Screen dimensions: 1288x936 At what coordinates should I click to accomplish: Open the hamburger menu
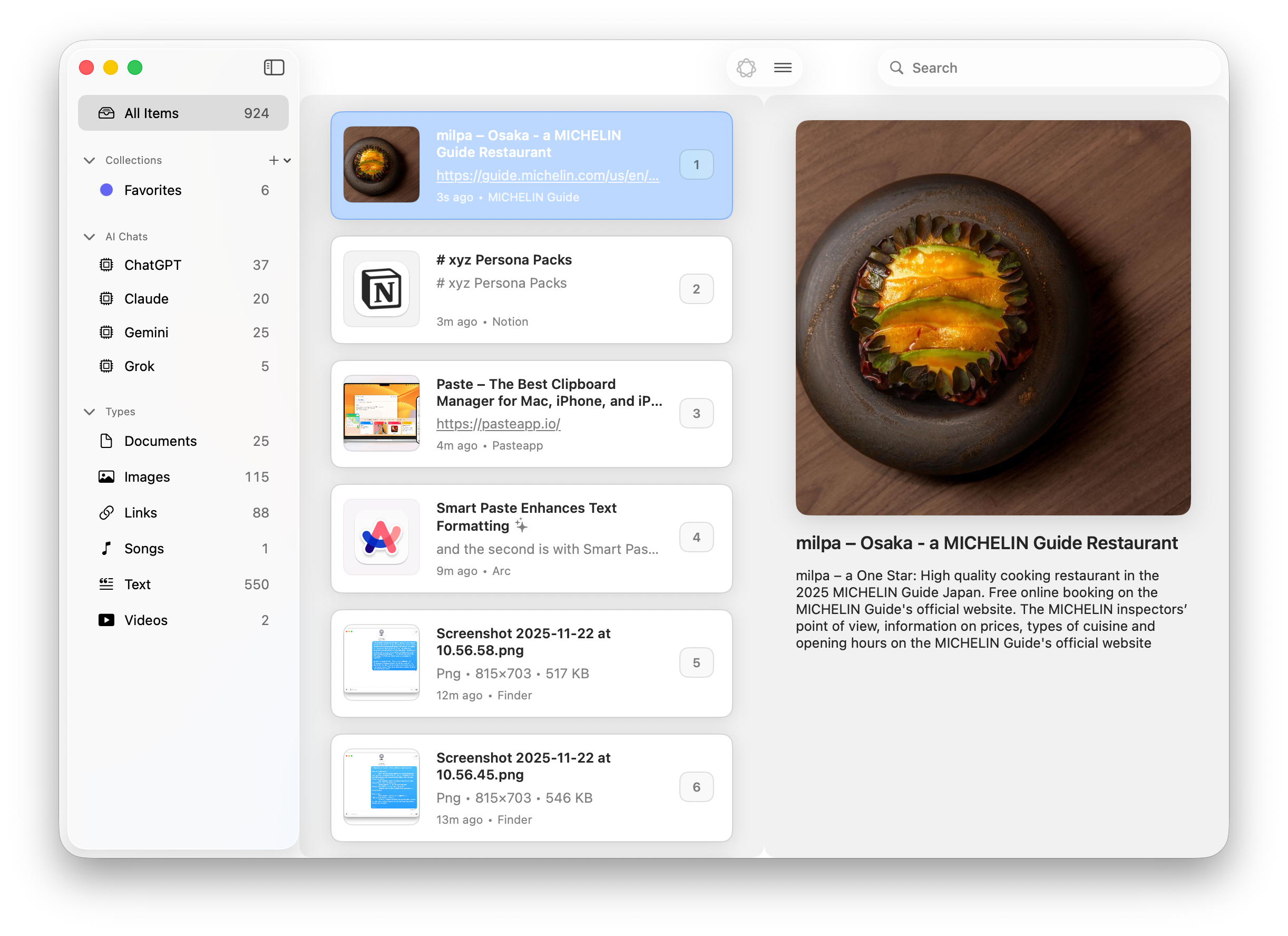point(783,67)
